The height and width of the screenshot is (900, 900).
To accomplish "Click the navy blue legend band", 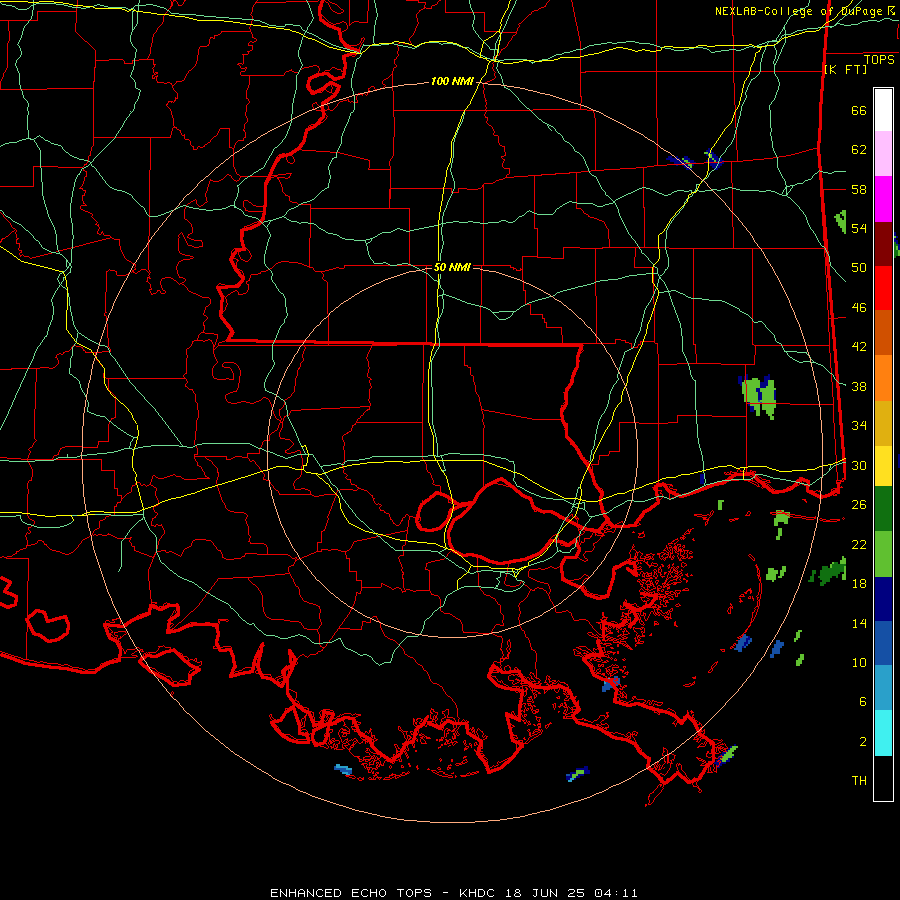I will pos(883,599).
